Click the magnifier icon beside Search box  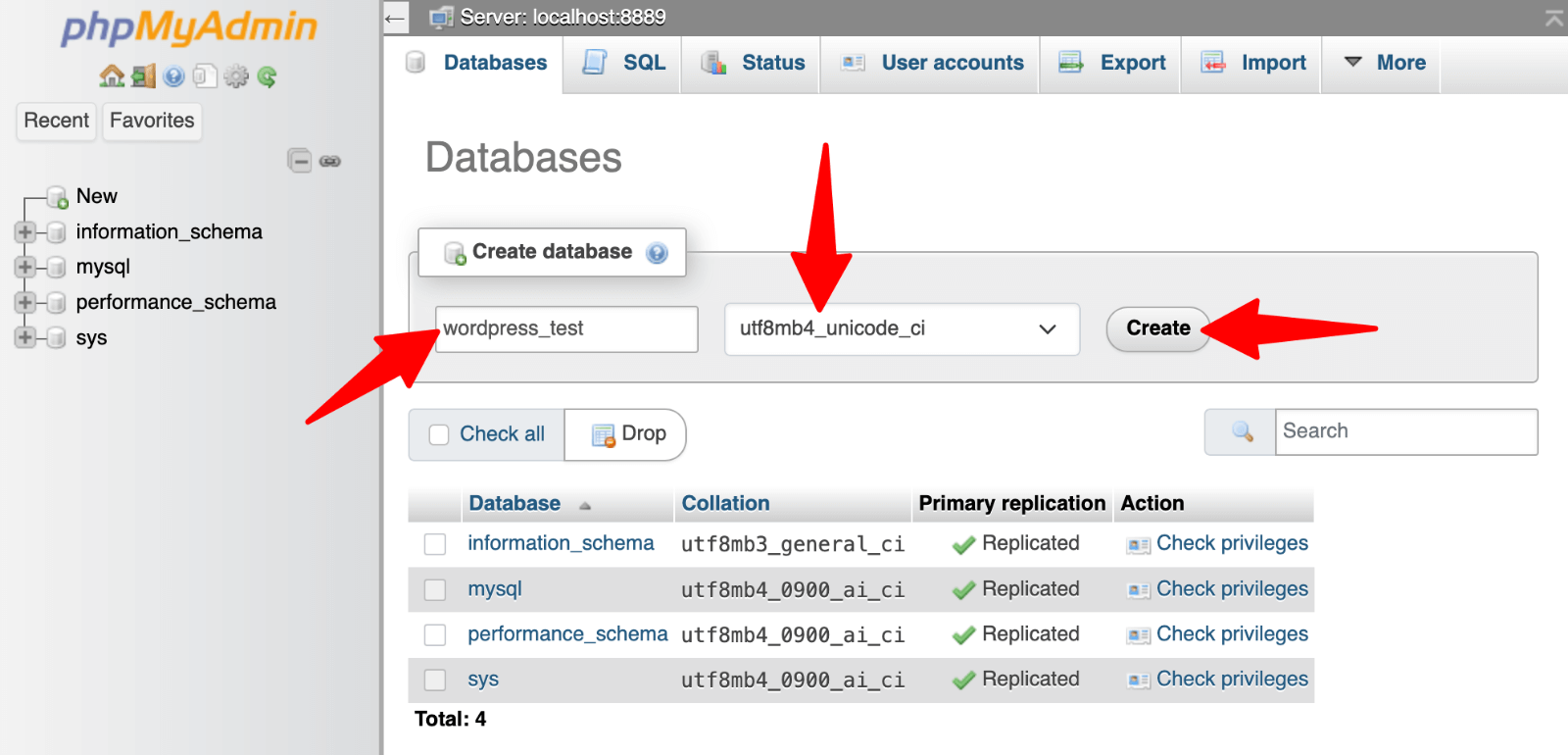1242,431
